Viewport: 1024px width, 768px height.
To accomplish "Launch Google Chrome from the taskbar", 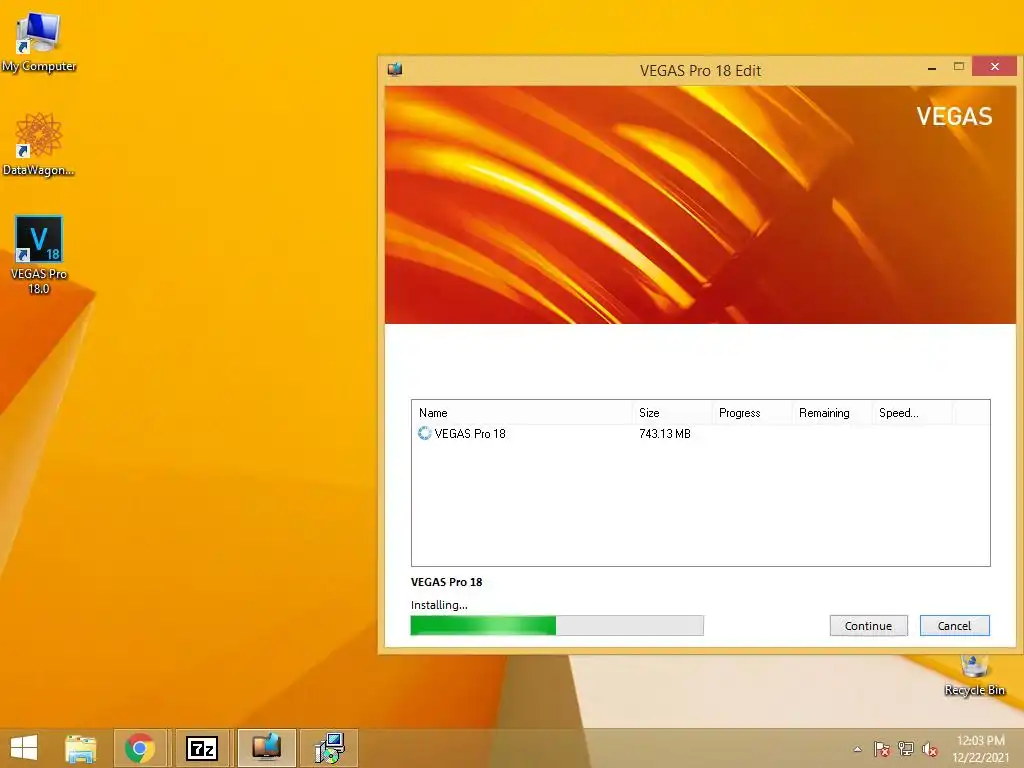I will [x=140, y=748].
